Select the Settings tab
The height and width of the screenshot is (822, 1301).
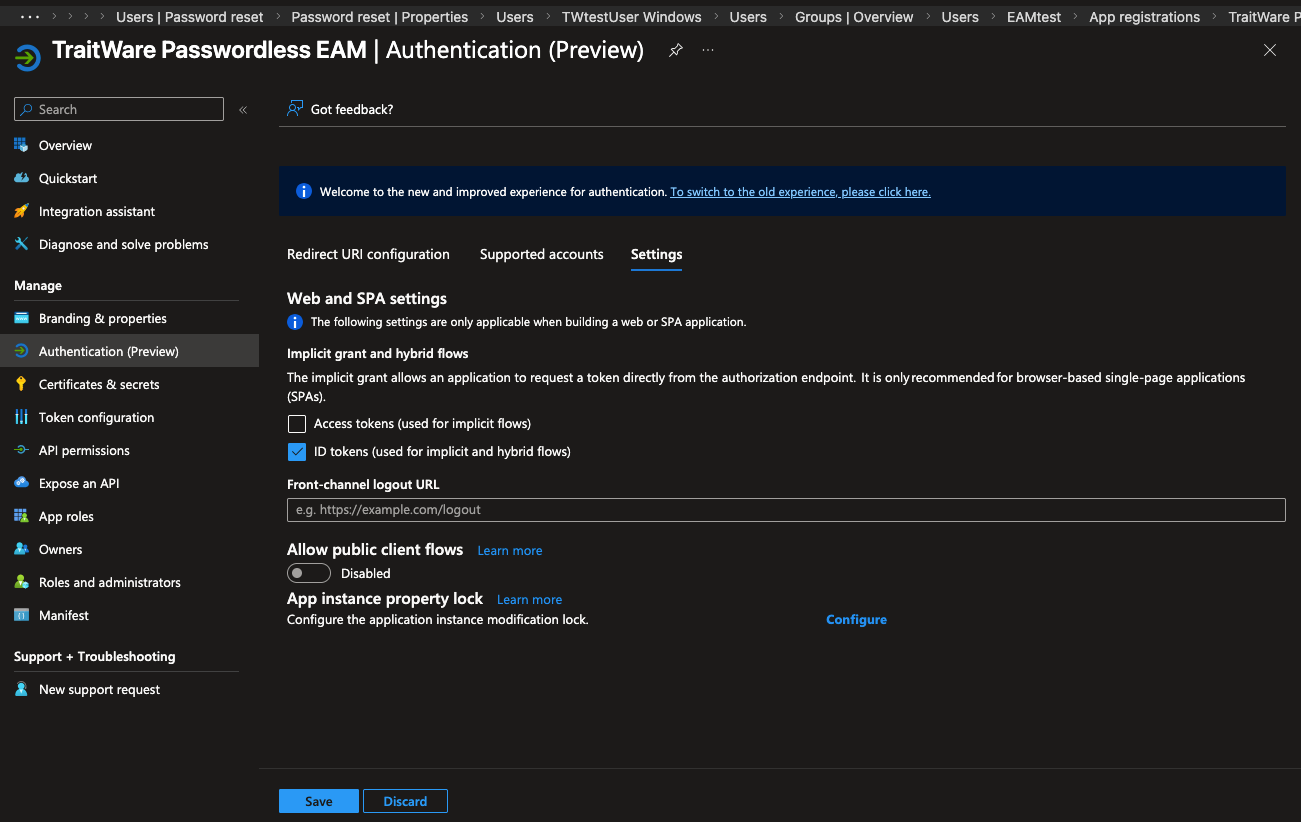[656, 255]
